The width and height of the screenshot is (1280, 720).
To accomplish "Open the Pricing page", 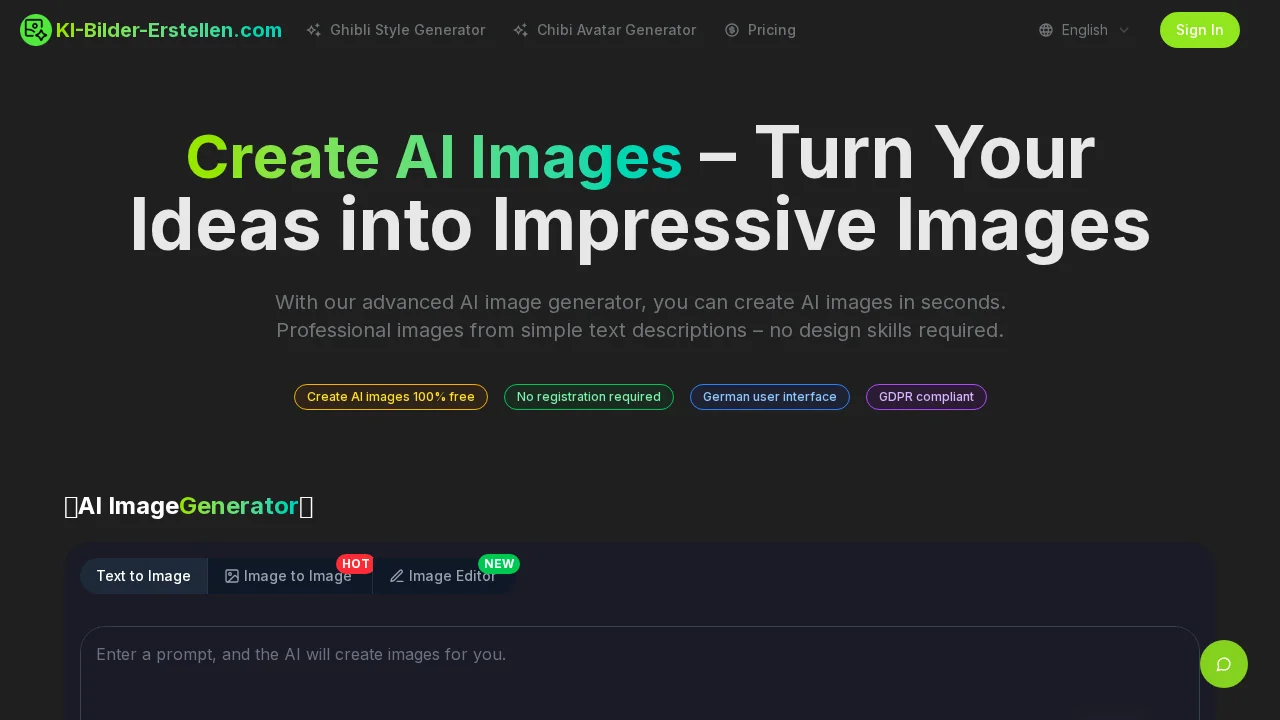I will coord(771,30).
